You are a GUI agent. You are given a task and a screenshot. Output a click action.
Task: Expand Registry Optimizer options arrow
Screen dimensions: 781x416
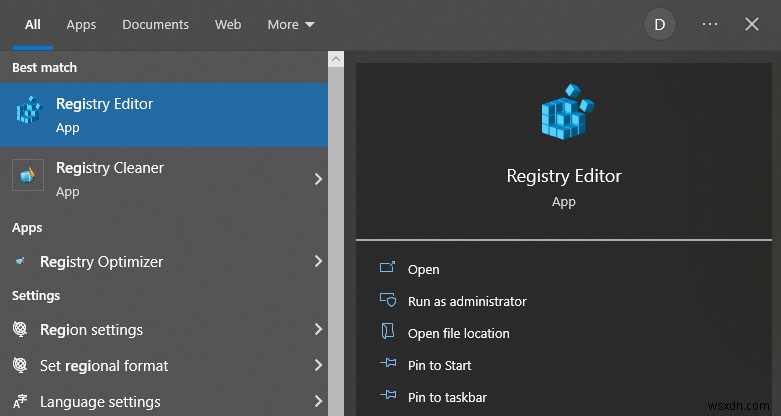point(318,262)
